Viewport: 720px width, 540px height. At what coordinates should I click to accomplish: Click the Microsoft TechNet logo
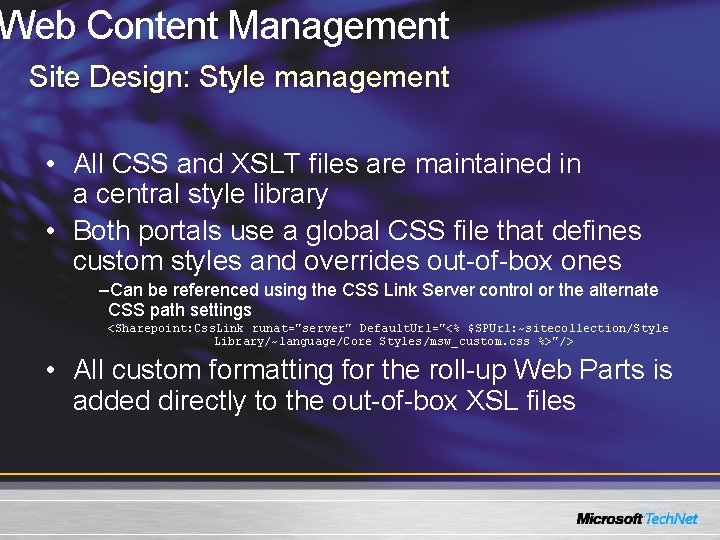tap(637, 519)
